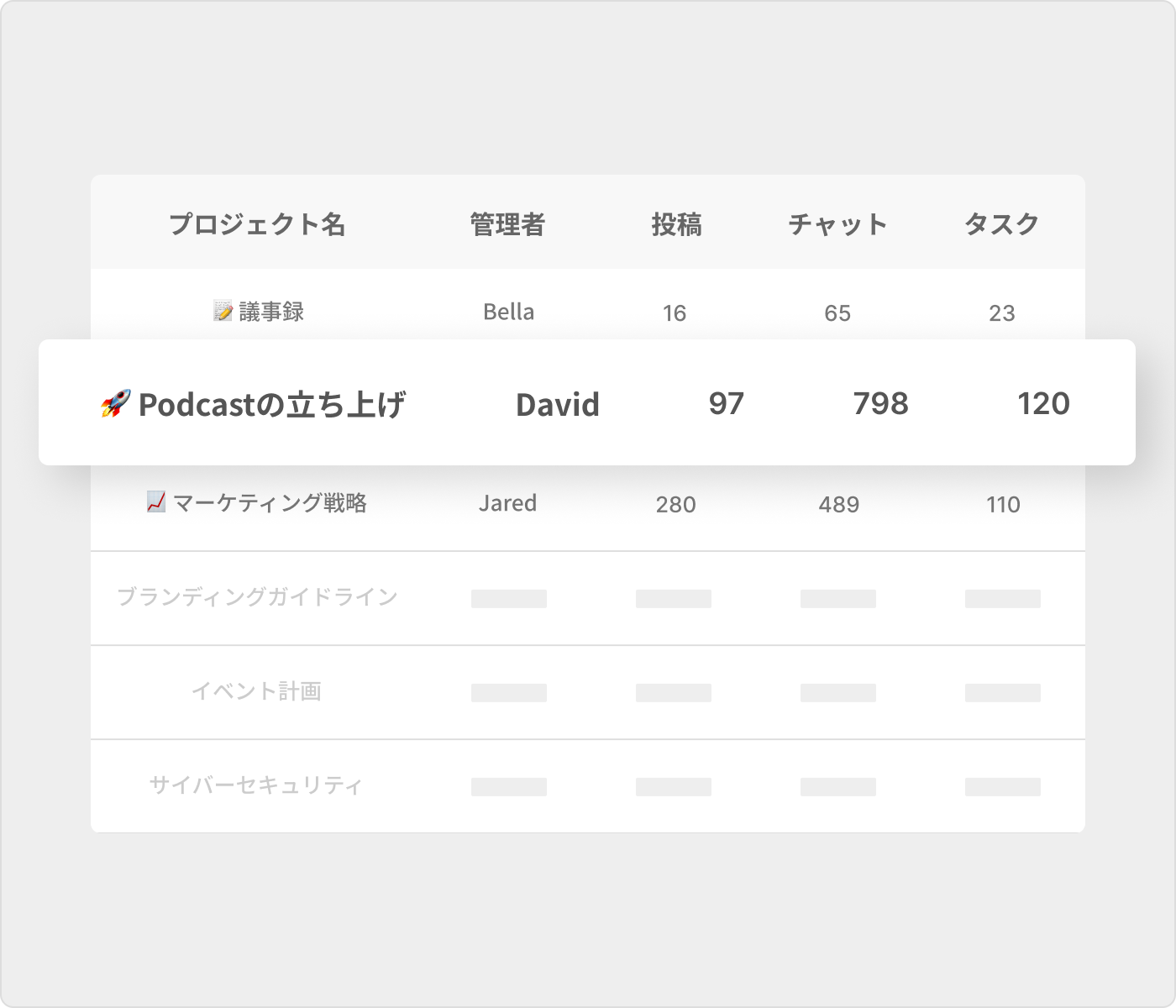Click the チャット column header
This screenshot has width=1176, height=1008.
(837, 224)
